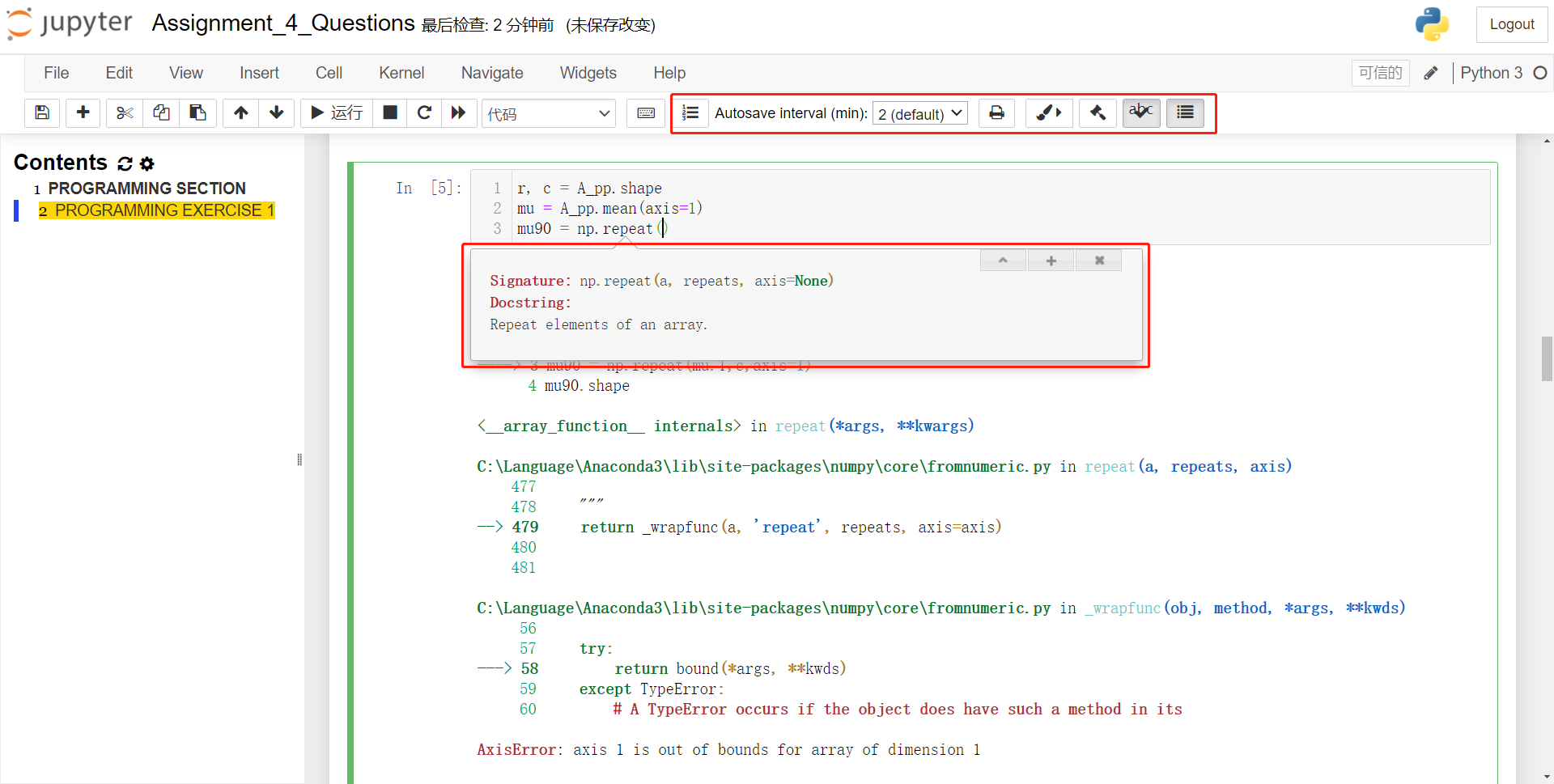This screenshot has height=784, width=1554.
Task: Click the (未保存改变) unsaved changes status
Action: tap(610, 25)
